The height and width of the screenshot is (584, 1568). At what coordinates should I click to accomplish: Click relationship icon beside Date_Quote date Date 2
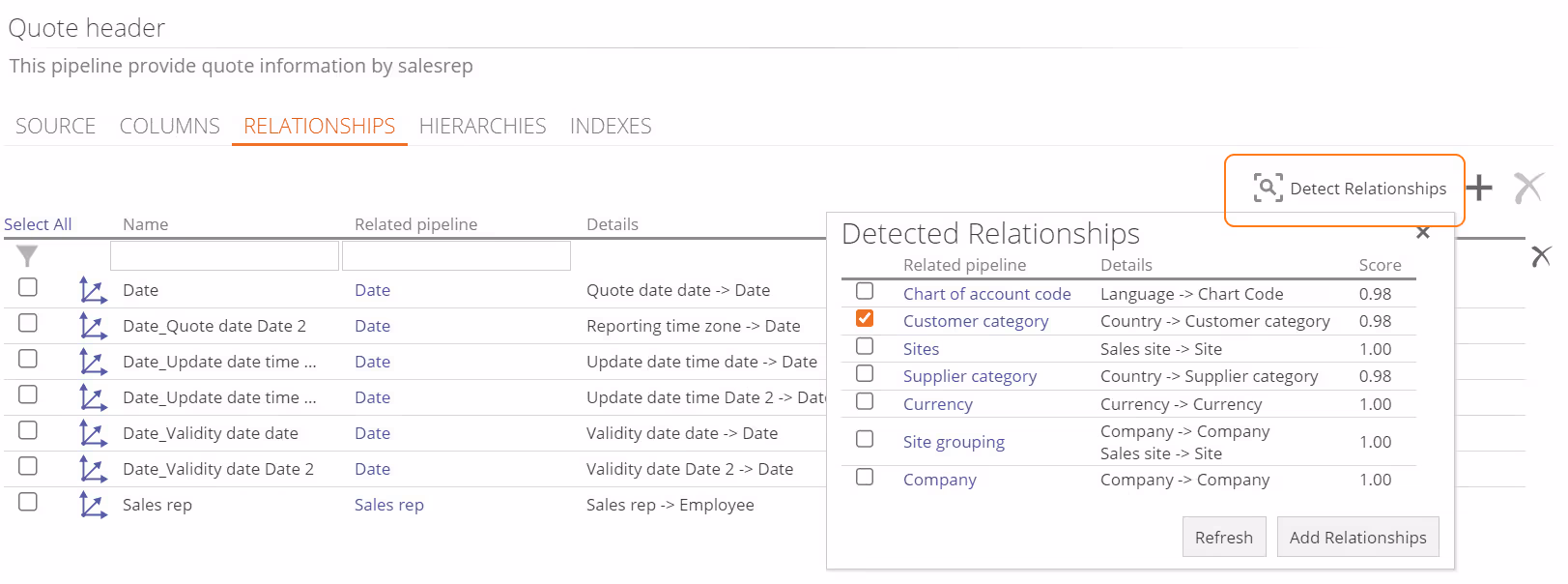93,326
